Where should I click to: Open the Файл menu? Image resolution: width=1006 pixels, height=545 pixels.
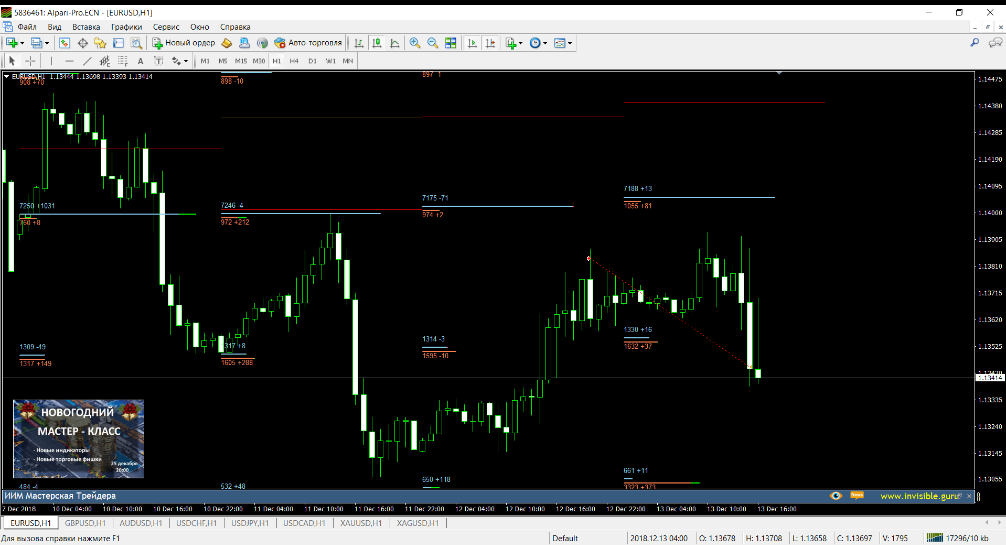coord(27,27)
